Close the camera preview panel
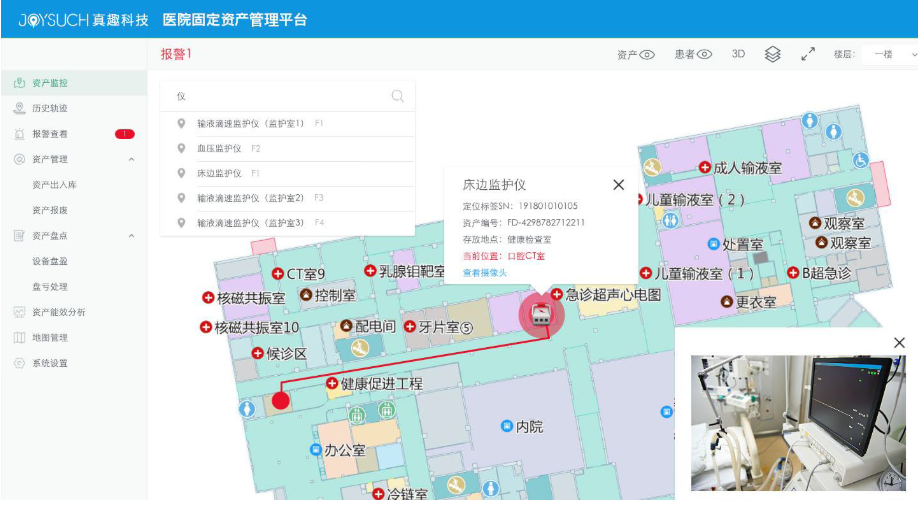 click(x=900, y=343)
